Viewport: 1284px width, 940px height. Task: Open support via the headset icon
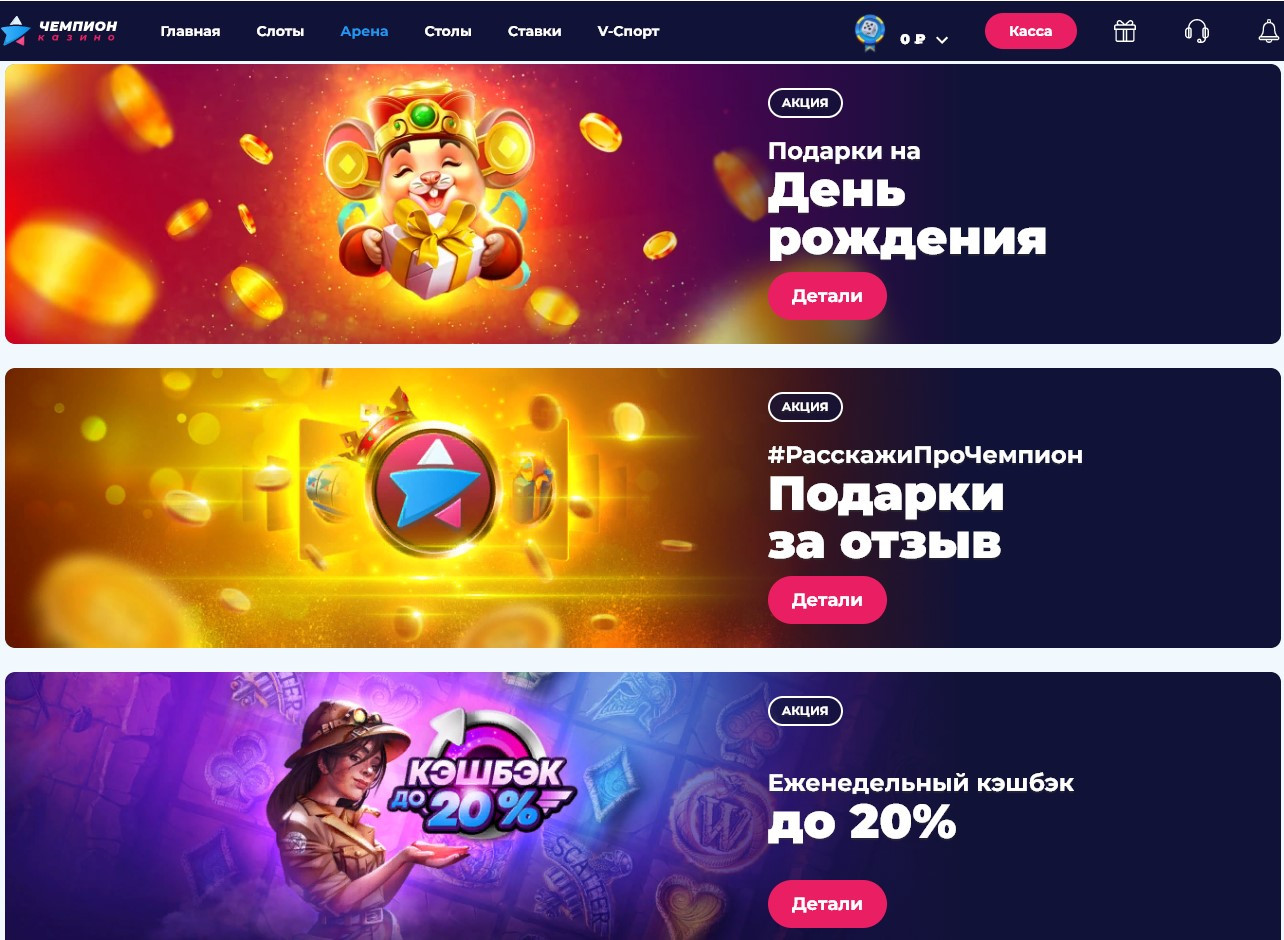(1196, 31)
